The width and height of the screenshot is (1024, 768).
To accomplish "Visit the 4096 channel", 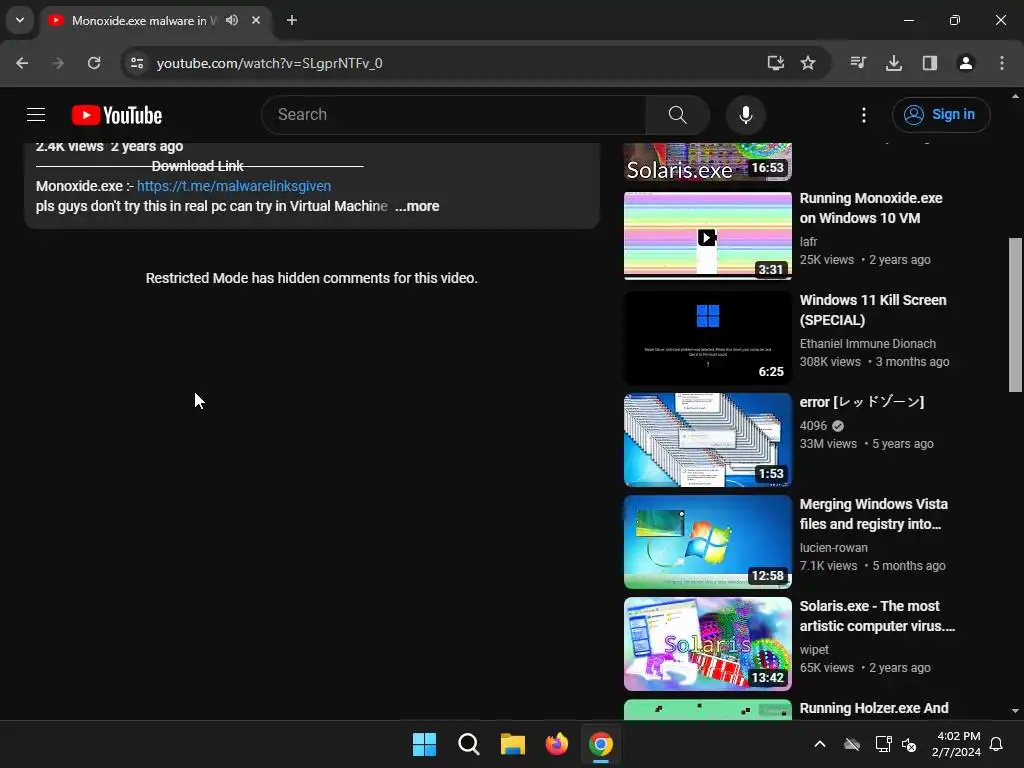I will click(x=813, y=426).
